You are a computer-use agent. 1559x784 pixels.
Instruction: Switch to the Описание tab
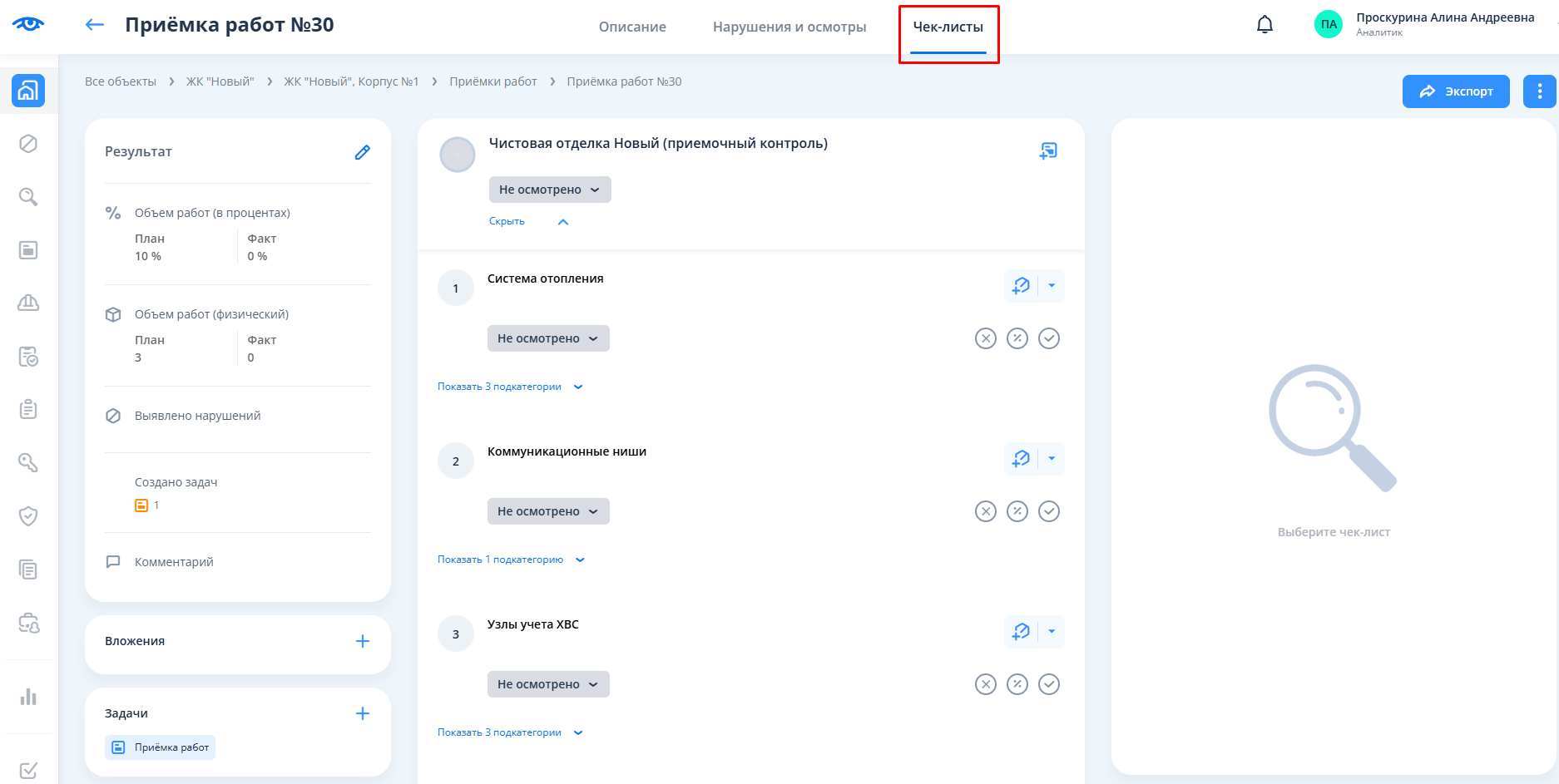tap(632, 27)
